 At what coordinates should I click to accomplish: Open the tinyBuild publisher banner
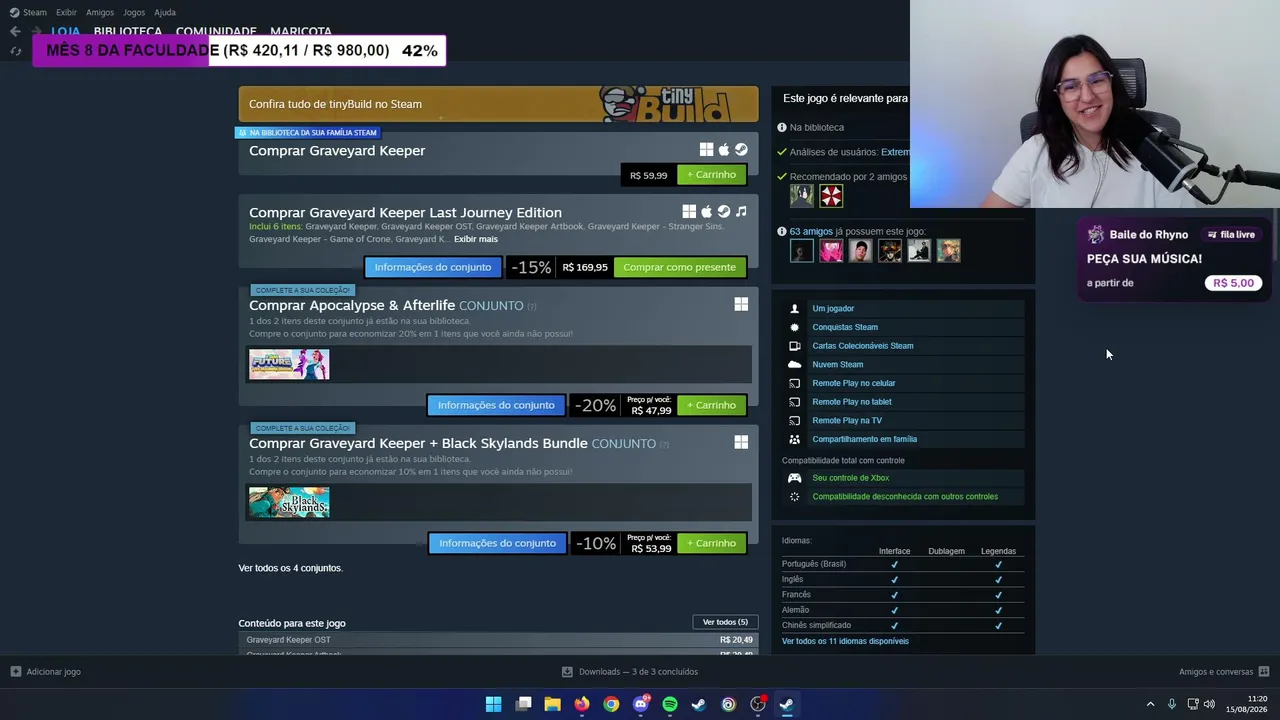(498, 104)
